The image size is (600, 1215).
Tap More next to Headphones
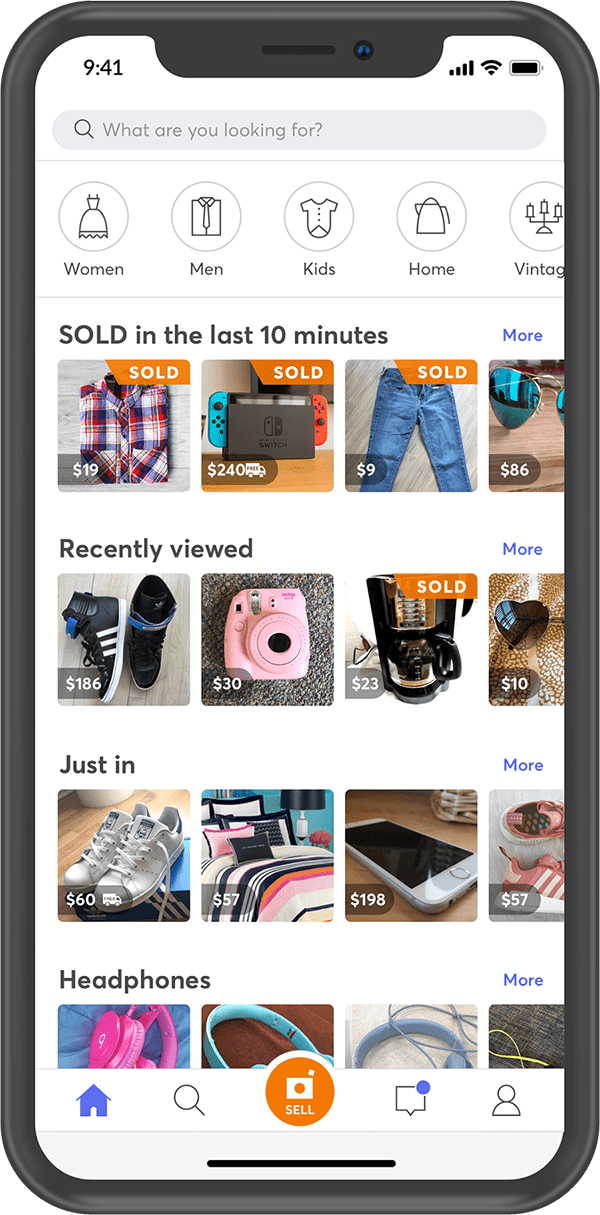(523, 980)
